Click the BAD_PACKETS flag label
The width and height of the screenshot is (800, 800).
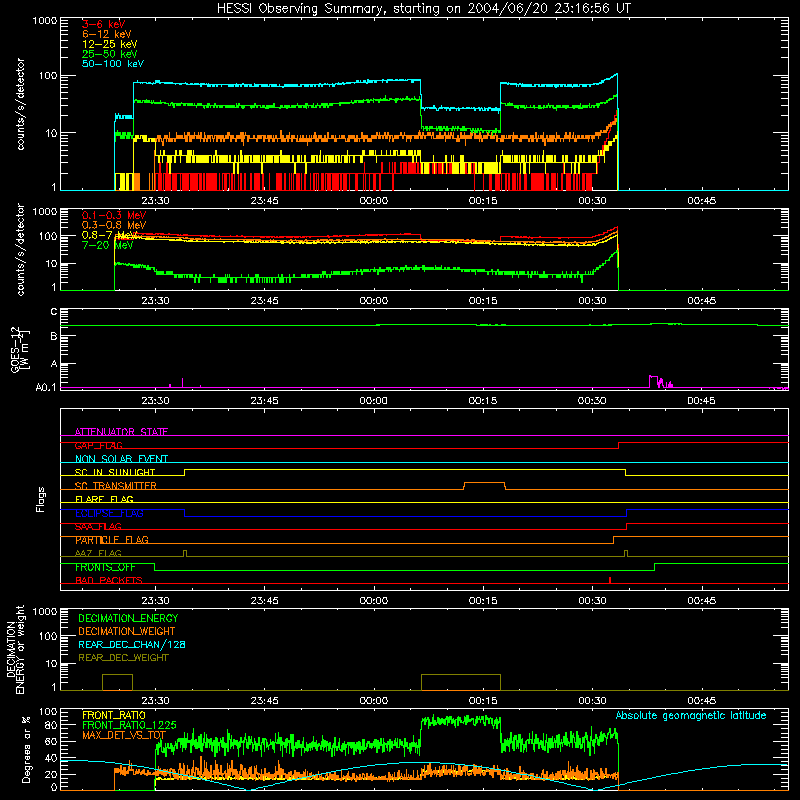[x=109, y=580]
